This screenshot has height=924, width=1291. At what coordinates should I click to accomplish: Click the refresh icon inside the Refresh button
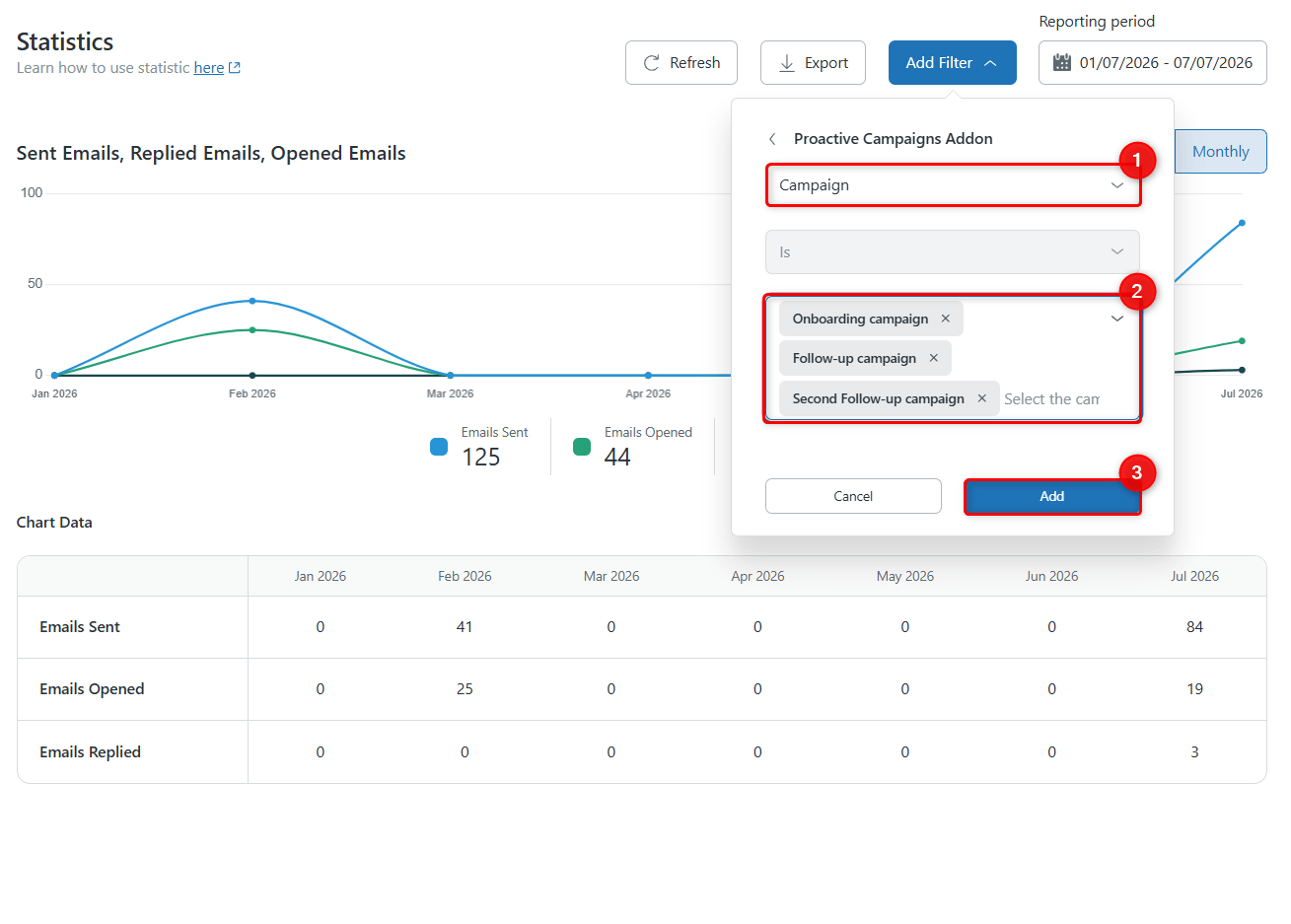tap(651, 63)
